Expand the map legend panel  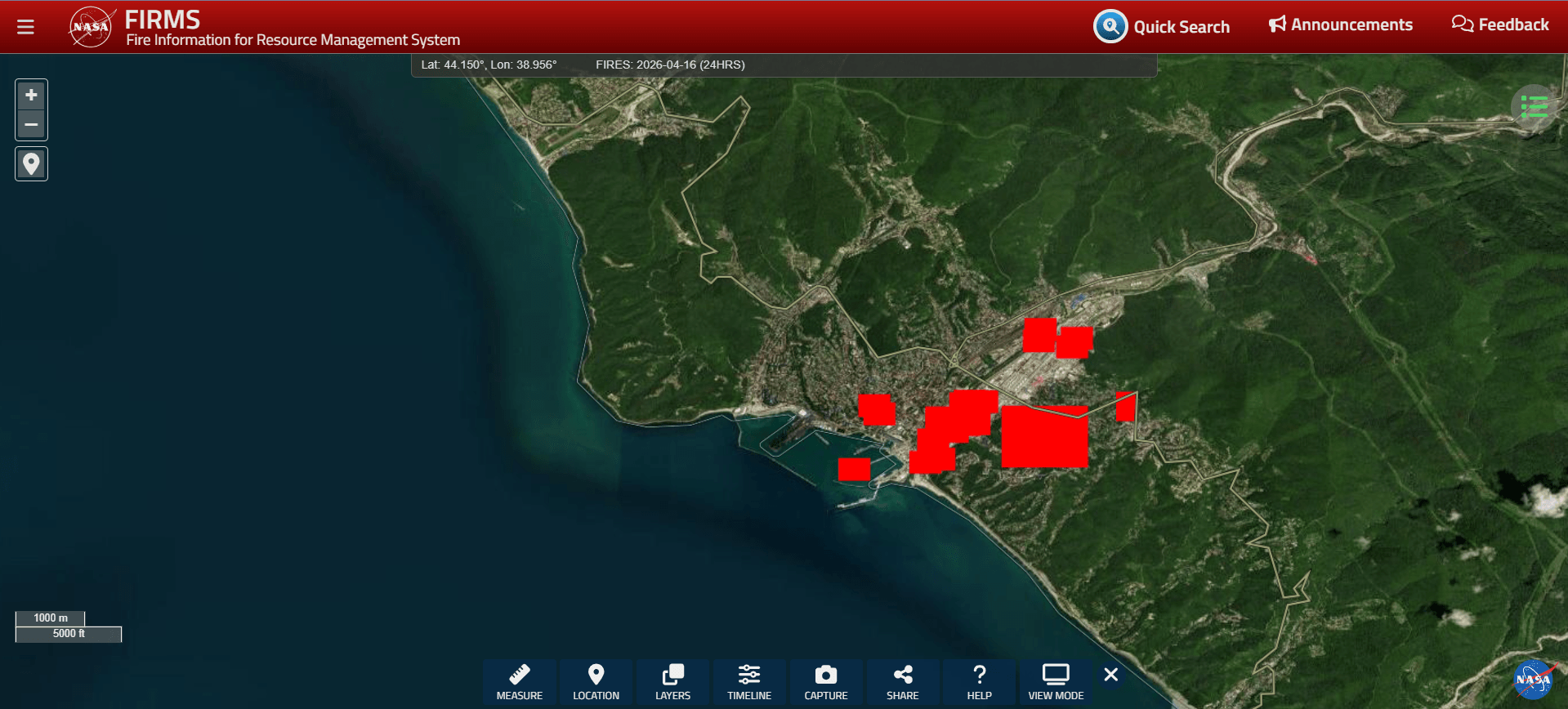coord(1534,106)
